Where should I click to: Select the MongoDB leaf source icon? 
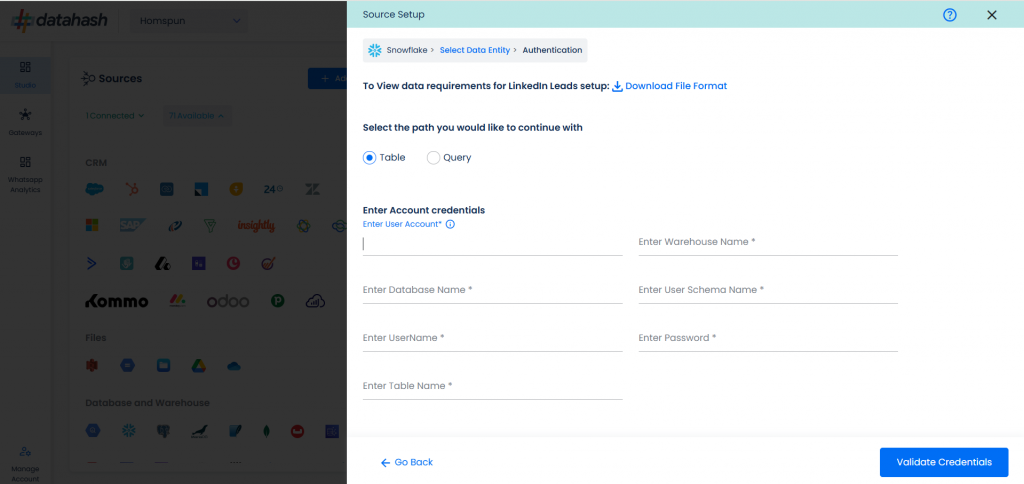(266, 431)
